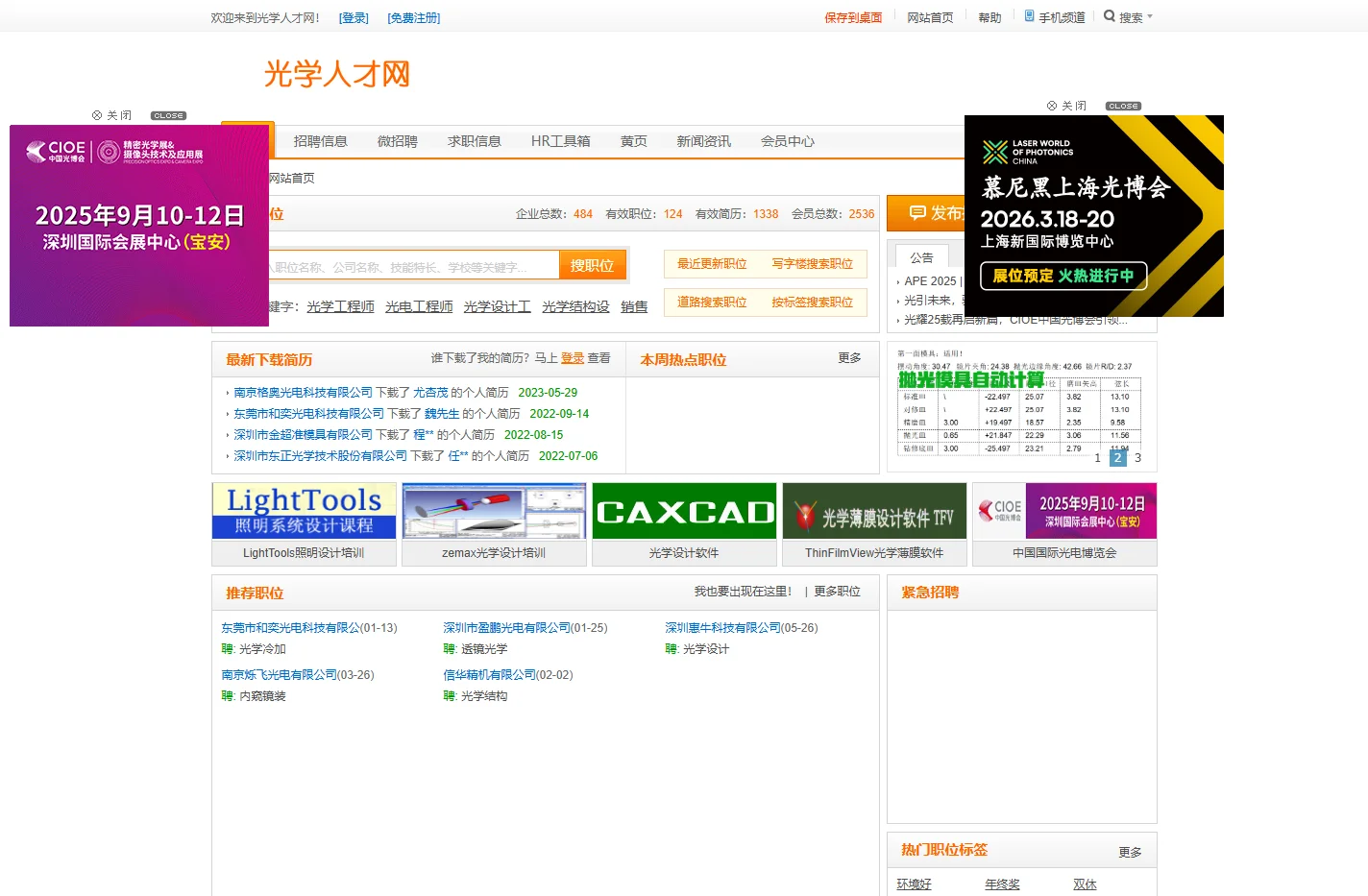Screen dimensions: 1368x896
Task: Open the HR工具箱 nav tab
Action: pyautogui.click(x=560, y=141)
